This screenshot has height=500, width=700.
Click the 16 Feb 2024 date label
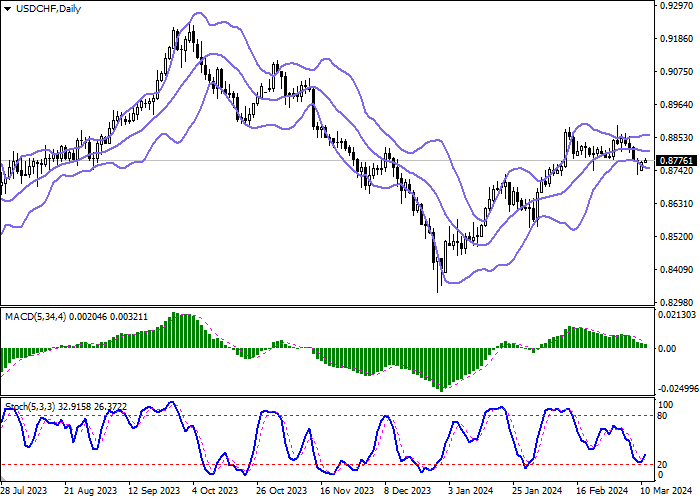coord(602,491)
